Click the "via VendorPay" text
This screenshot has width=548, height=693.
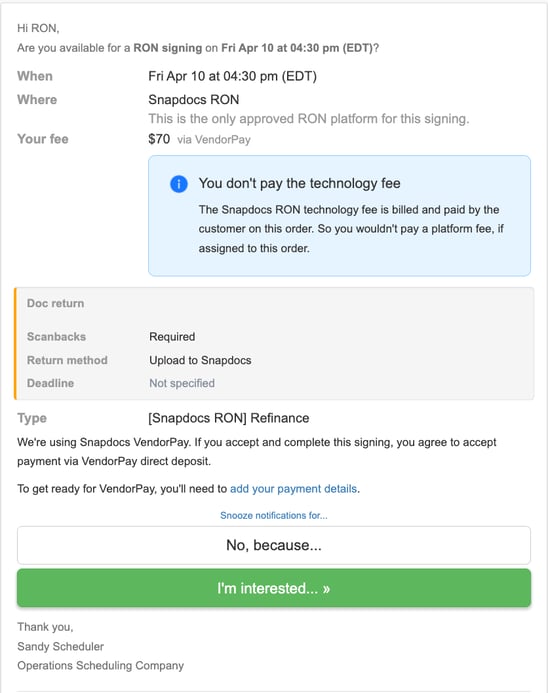click(214, 140)
